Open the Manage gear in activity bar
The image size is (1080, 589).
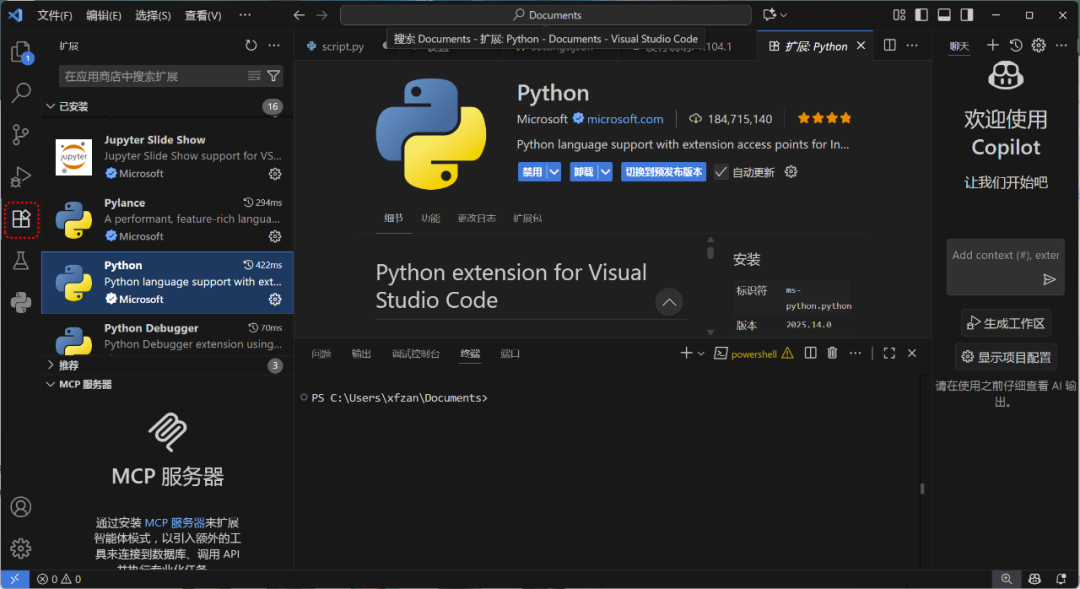(x=21, y=548)
